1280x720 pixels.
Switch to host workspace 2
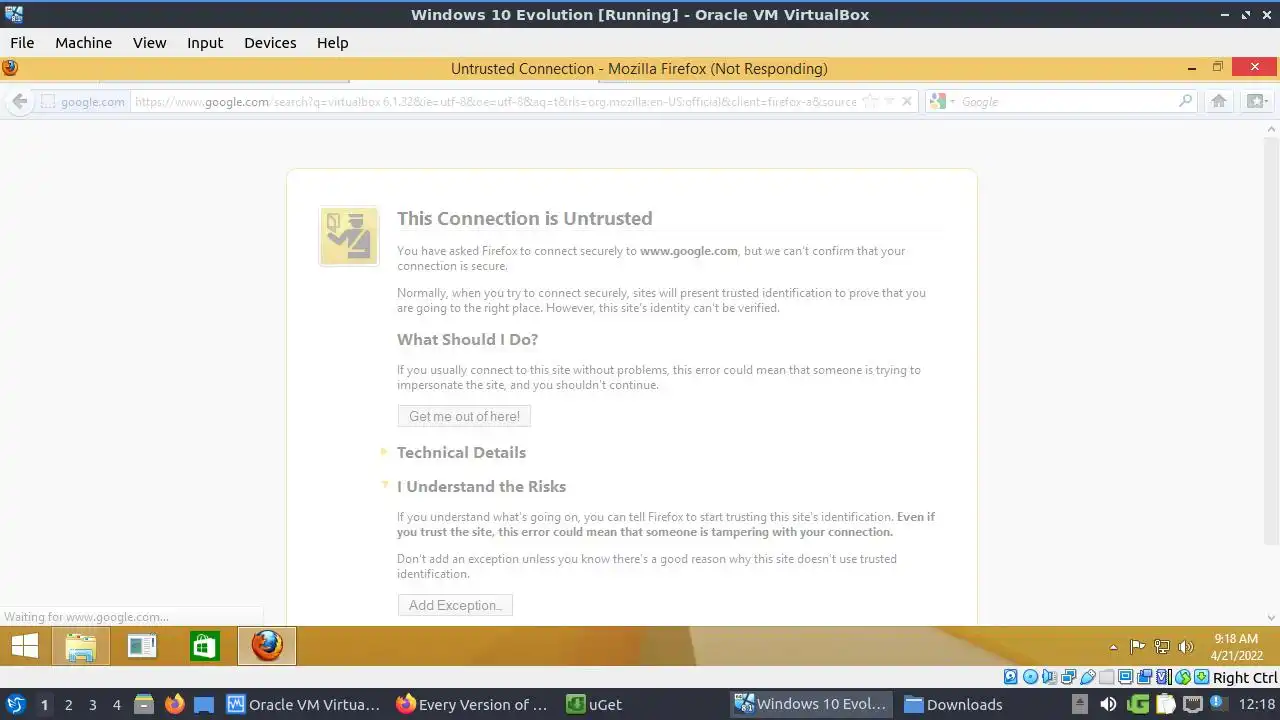(x=68, y=705)
